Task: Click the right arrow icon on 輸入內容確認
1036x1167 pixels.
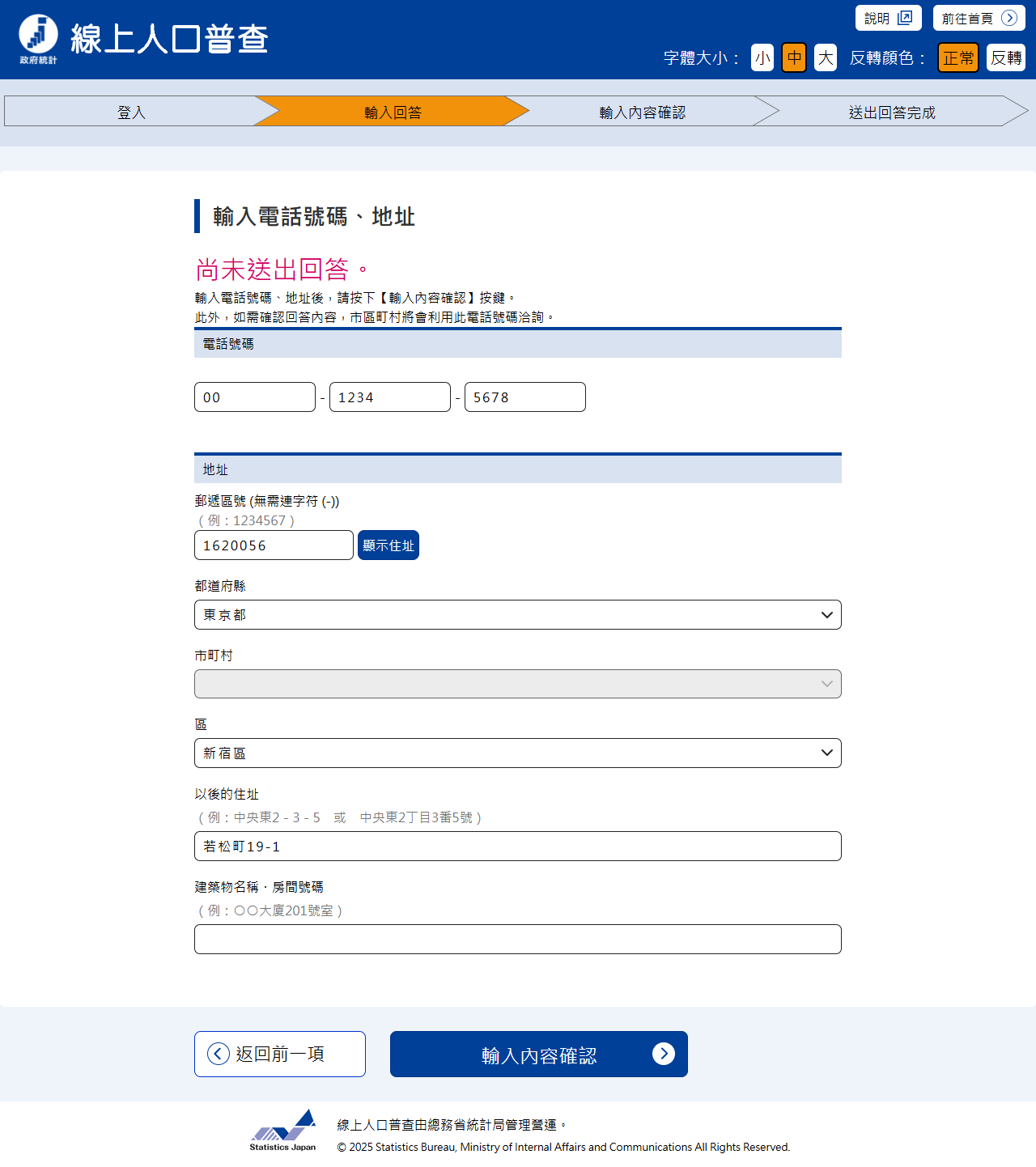Action: click(x=663, y=1054)
